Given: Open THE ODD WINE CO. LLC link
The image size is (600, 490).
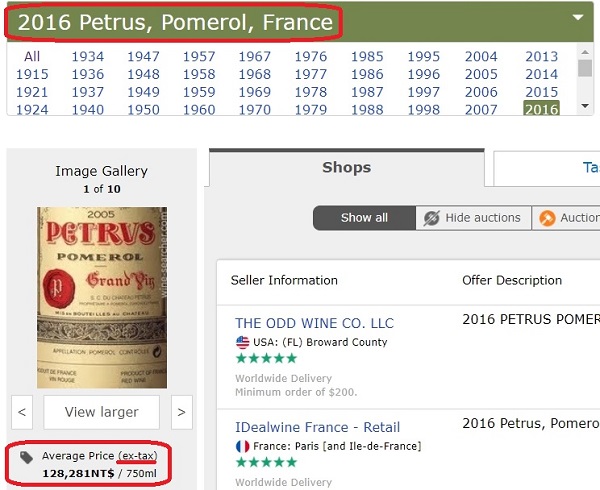Looking at the screenshot, I should click(314, 323).
